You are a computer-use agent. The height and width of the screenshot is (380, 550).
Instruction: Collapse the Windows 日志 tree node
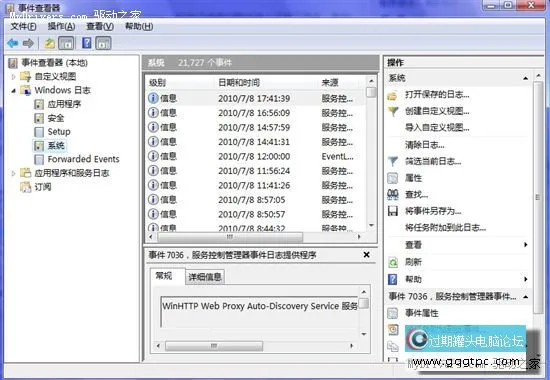point(13,90)
